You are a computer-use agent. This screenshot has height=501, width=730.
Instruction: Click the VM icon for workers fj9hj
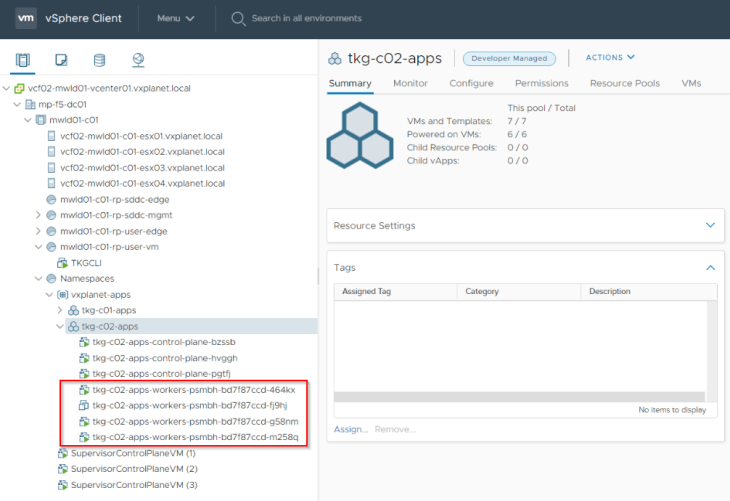(x=84, y=406)
